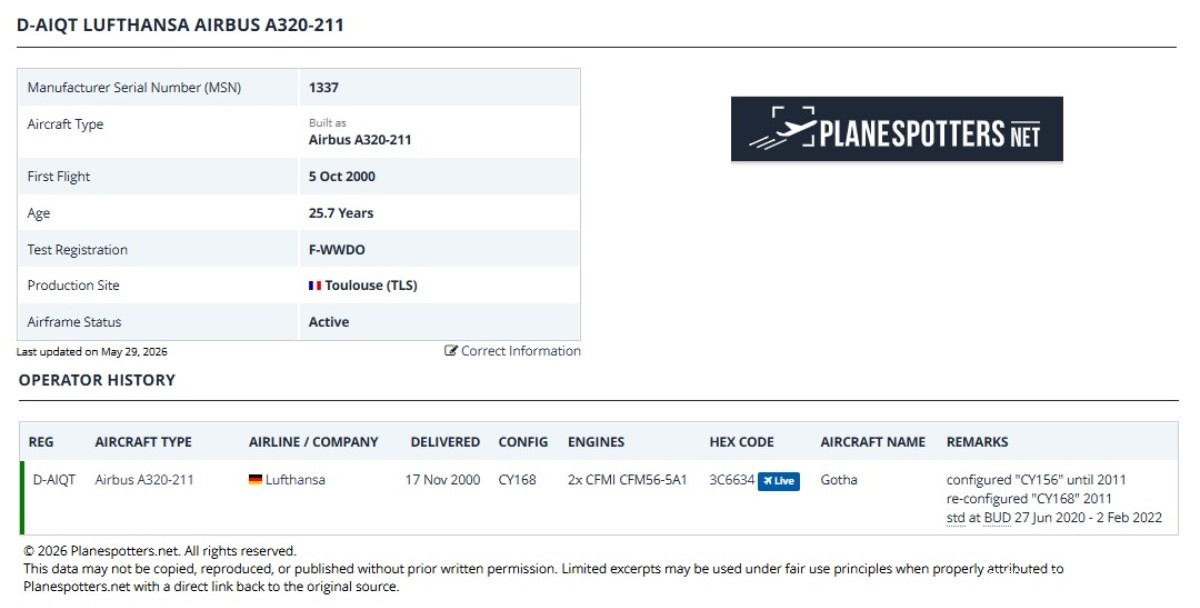Screen dimensions: 1200x608
Task: Click the Airbus A320-211 type in history row
Action: pos(144,480)
